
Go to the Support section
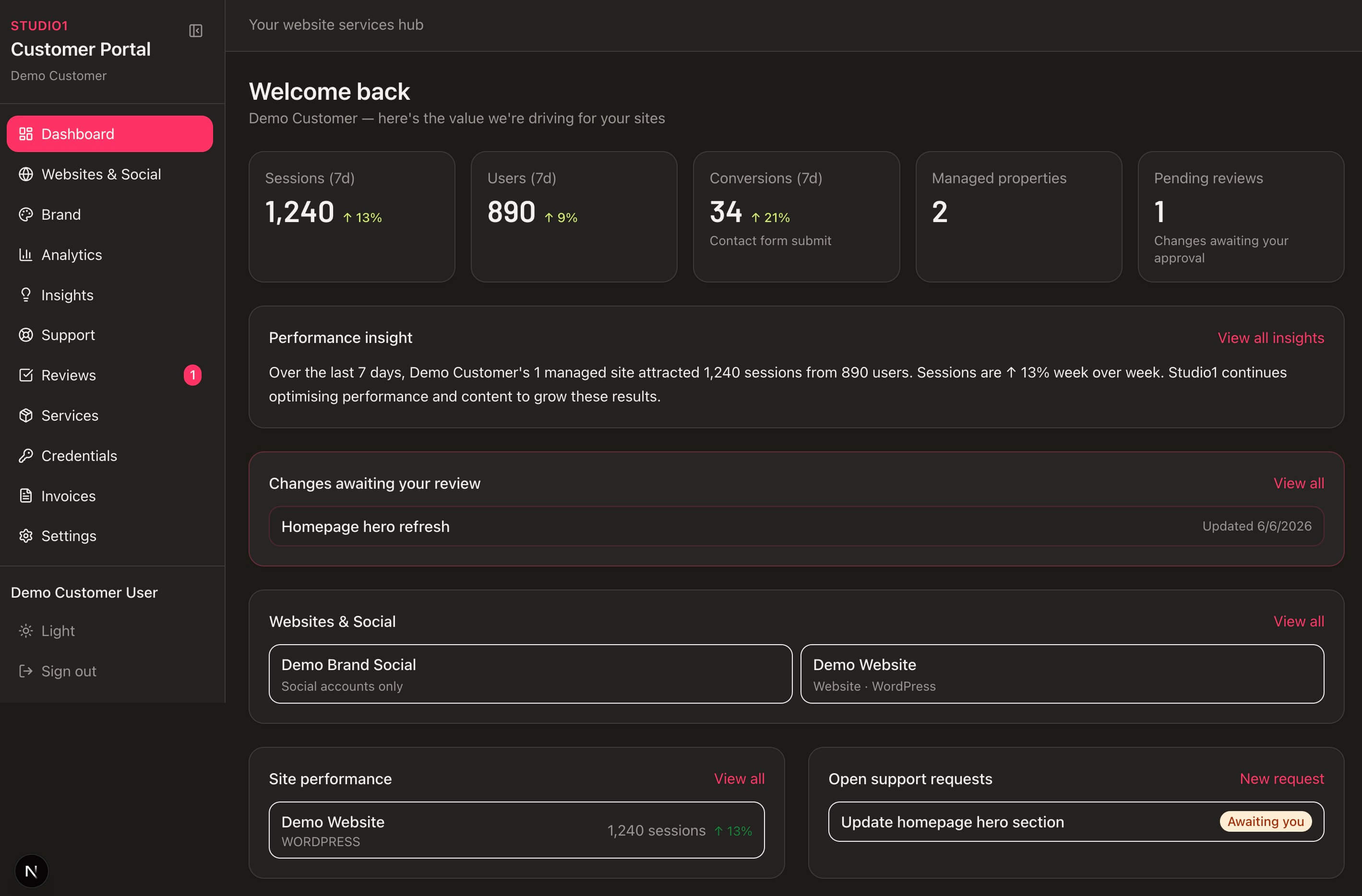110,334
